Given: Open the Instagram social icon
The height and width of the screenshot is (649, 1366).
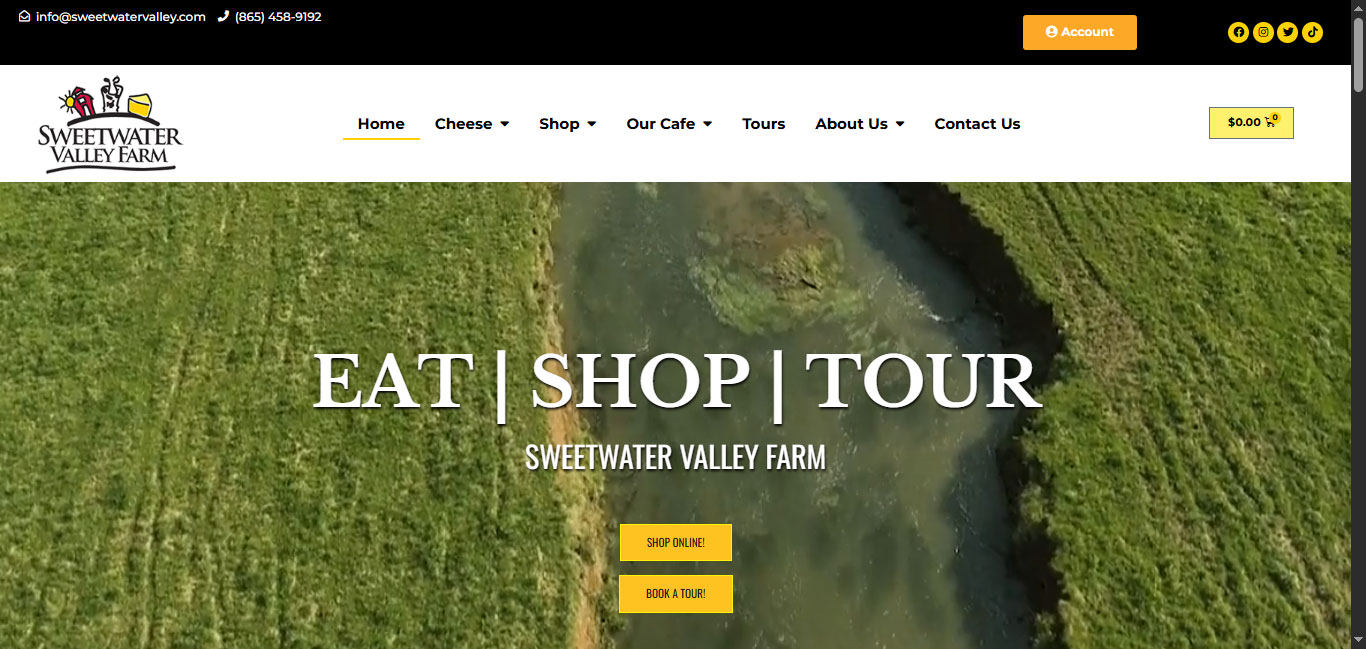Looking at the screenshot, I should [1263, 32].
